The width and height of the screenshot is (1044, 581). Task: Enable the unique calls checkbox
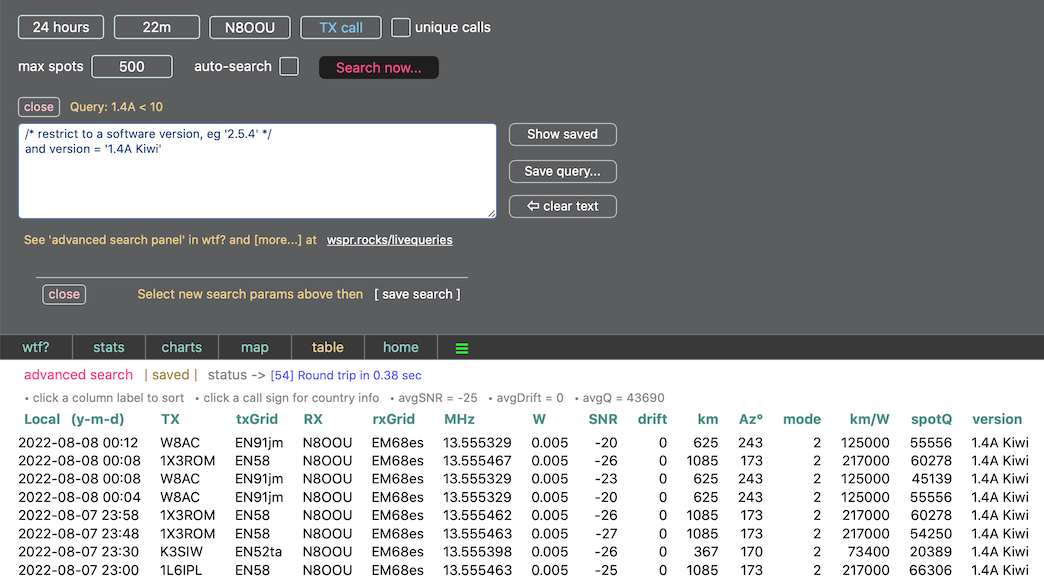click(401, 27)
